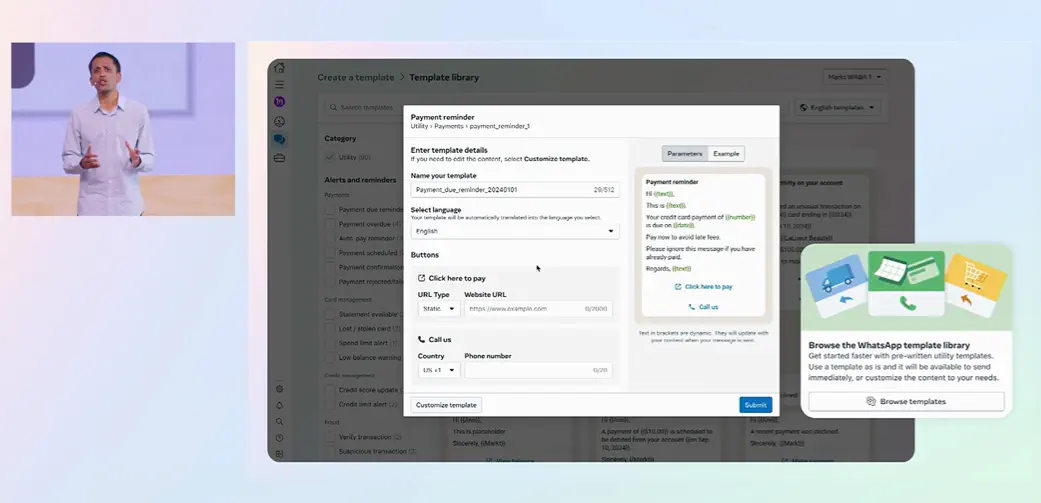This screenshot has height=503, width=1041.
Task: Submit the payment reminder template
Action: 756,405
